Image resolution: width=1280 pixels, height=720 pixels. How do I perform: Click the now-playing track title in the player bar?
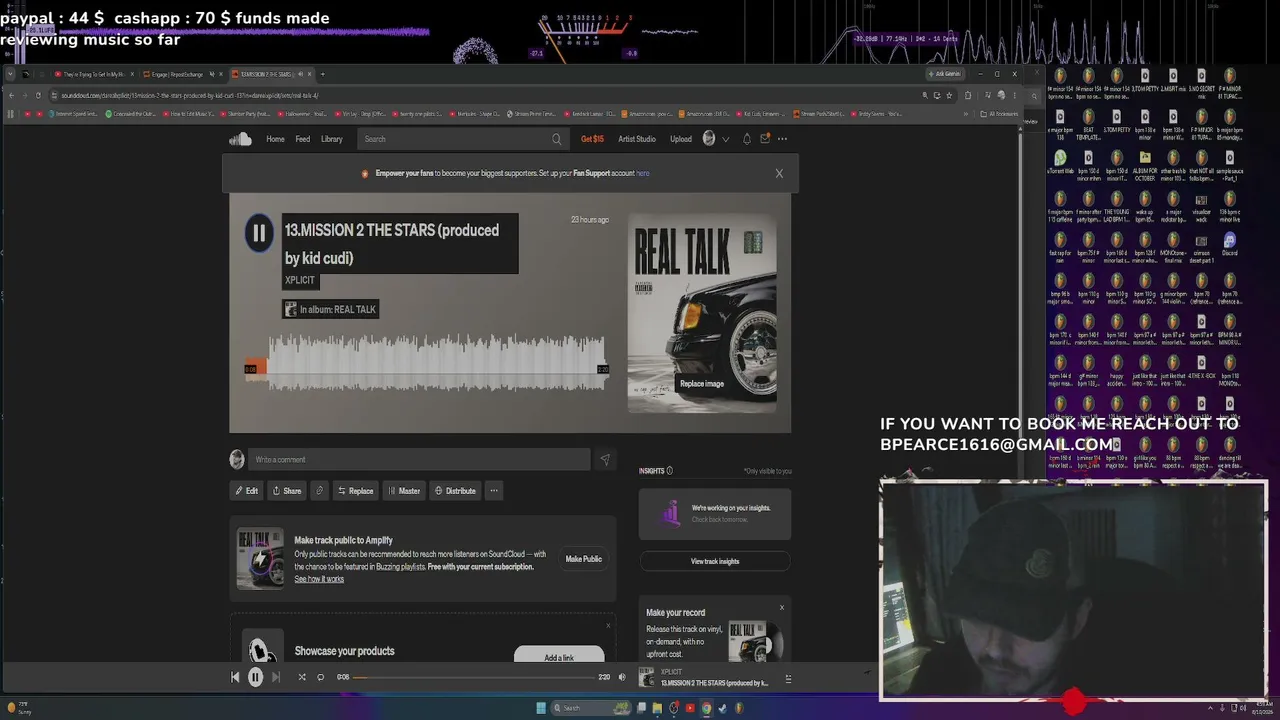(x=714, y=683)
